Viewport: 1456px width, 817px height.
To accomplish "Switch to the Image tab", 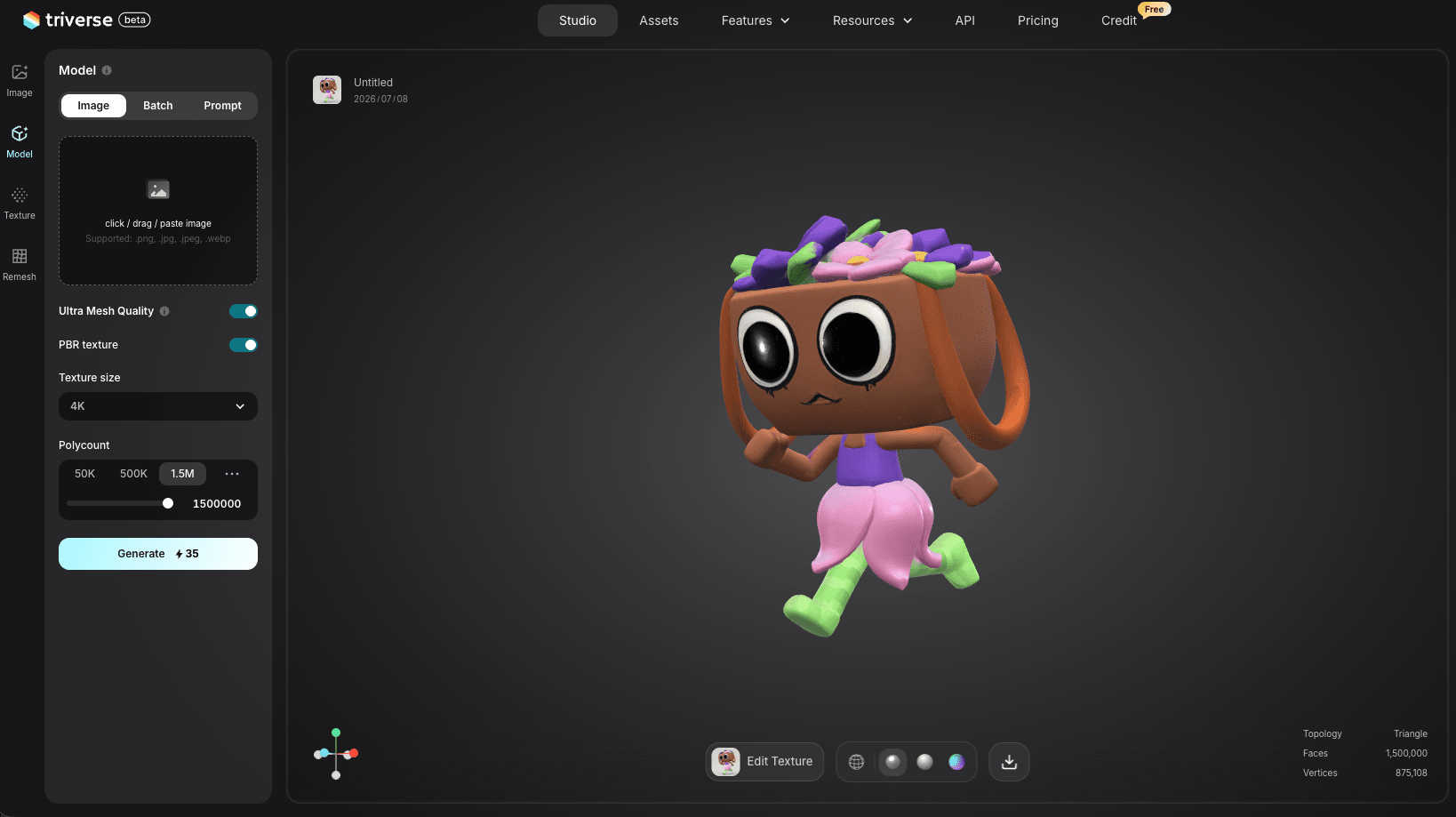I will [x=93, y=106].
